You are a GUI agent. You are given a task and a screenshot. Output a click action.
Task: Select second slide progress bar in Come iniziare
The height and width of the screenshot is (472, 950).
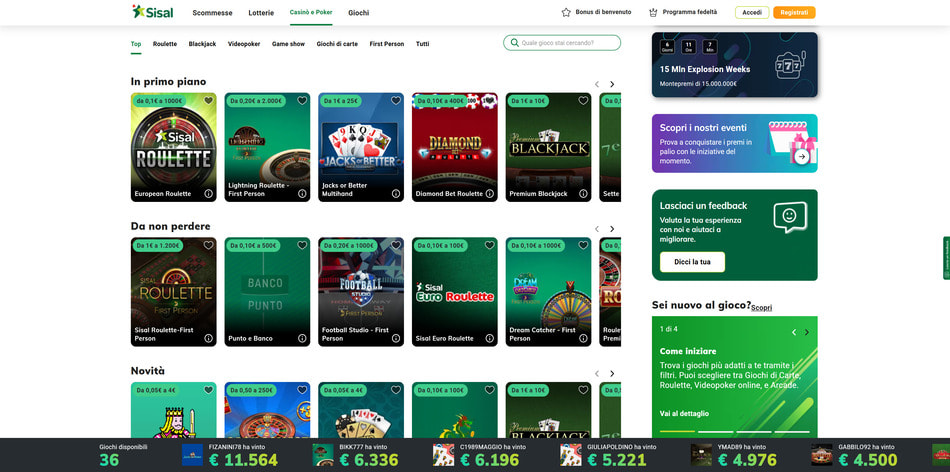click(x=716, y=432)
